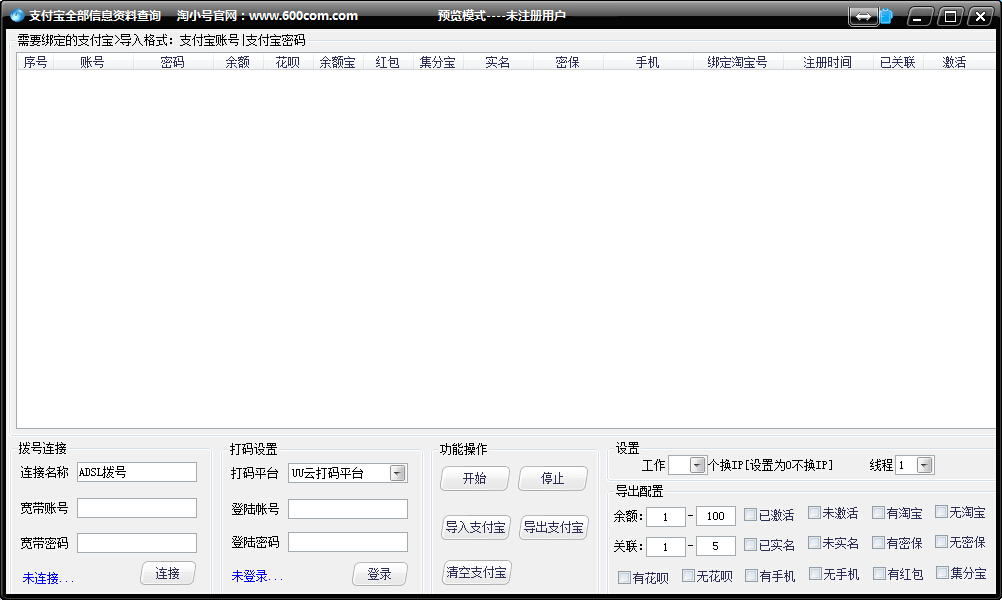Expand the 工作 IP-change count dropdown
The height and width of the screenshot is (600, 1002).
697,465
